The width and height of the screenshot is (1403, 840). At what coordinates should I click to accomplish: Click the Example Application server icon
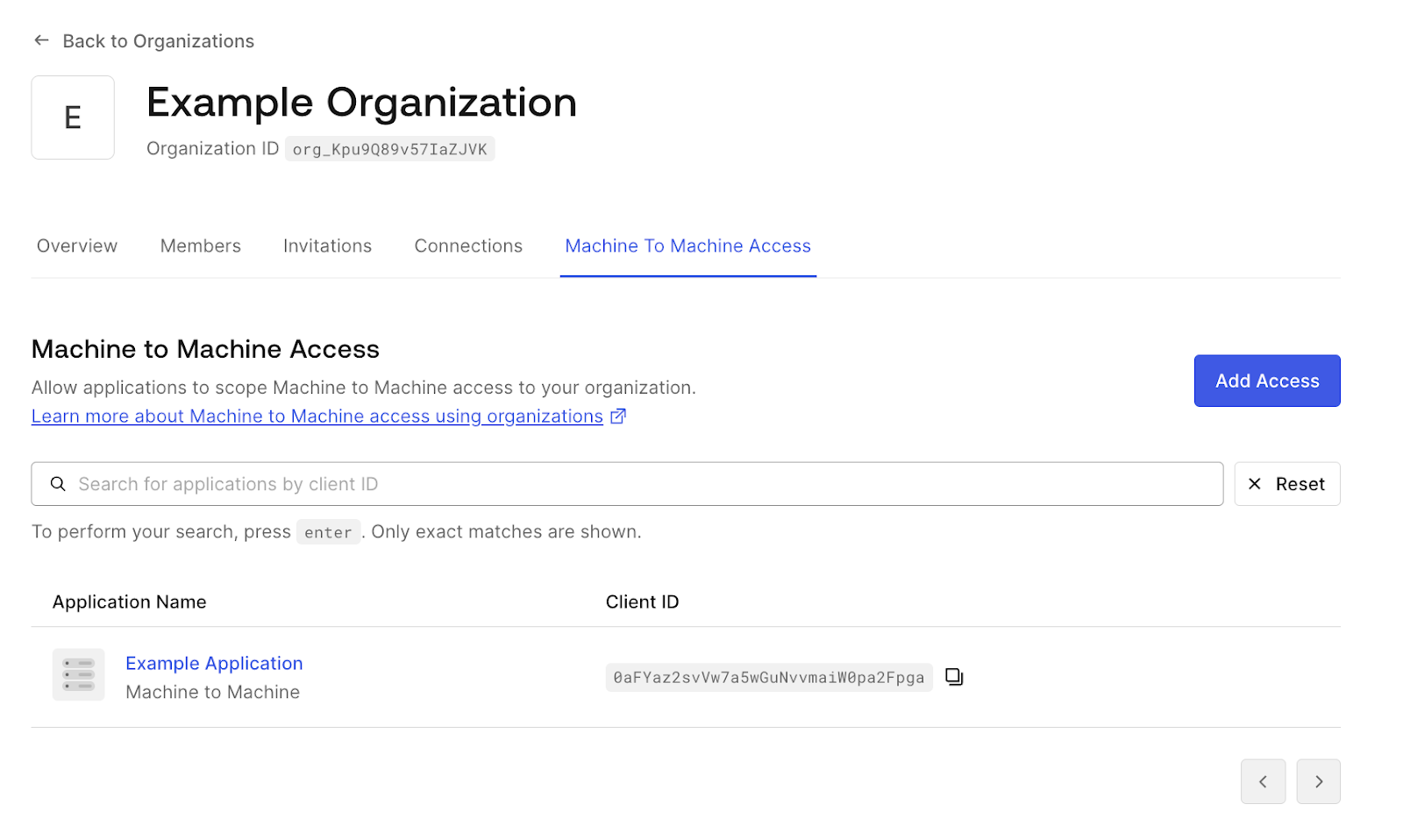[79, 674]
